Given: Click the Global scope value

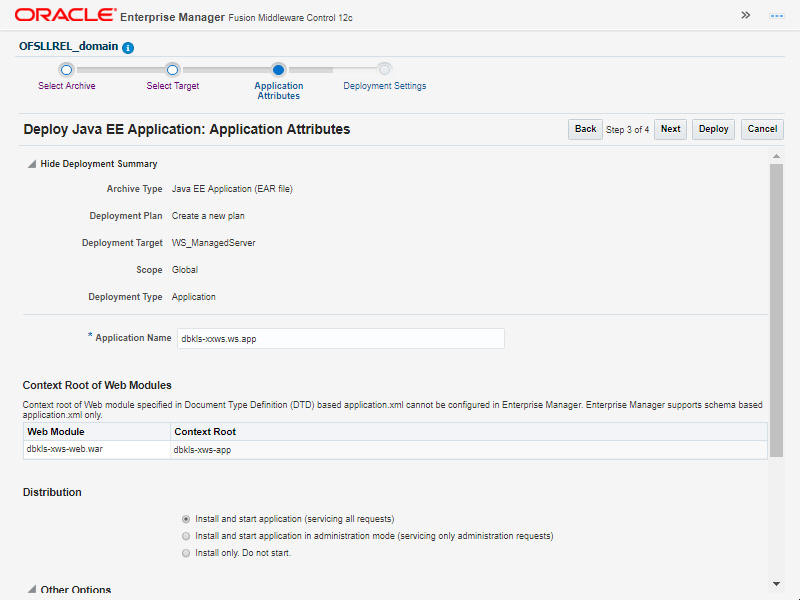Looking at the screenshot, I should coord(185,270).
